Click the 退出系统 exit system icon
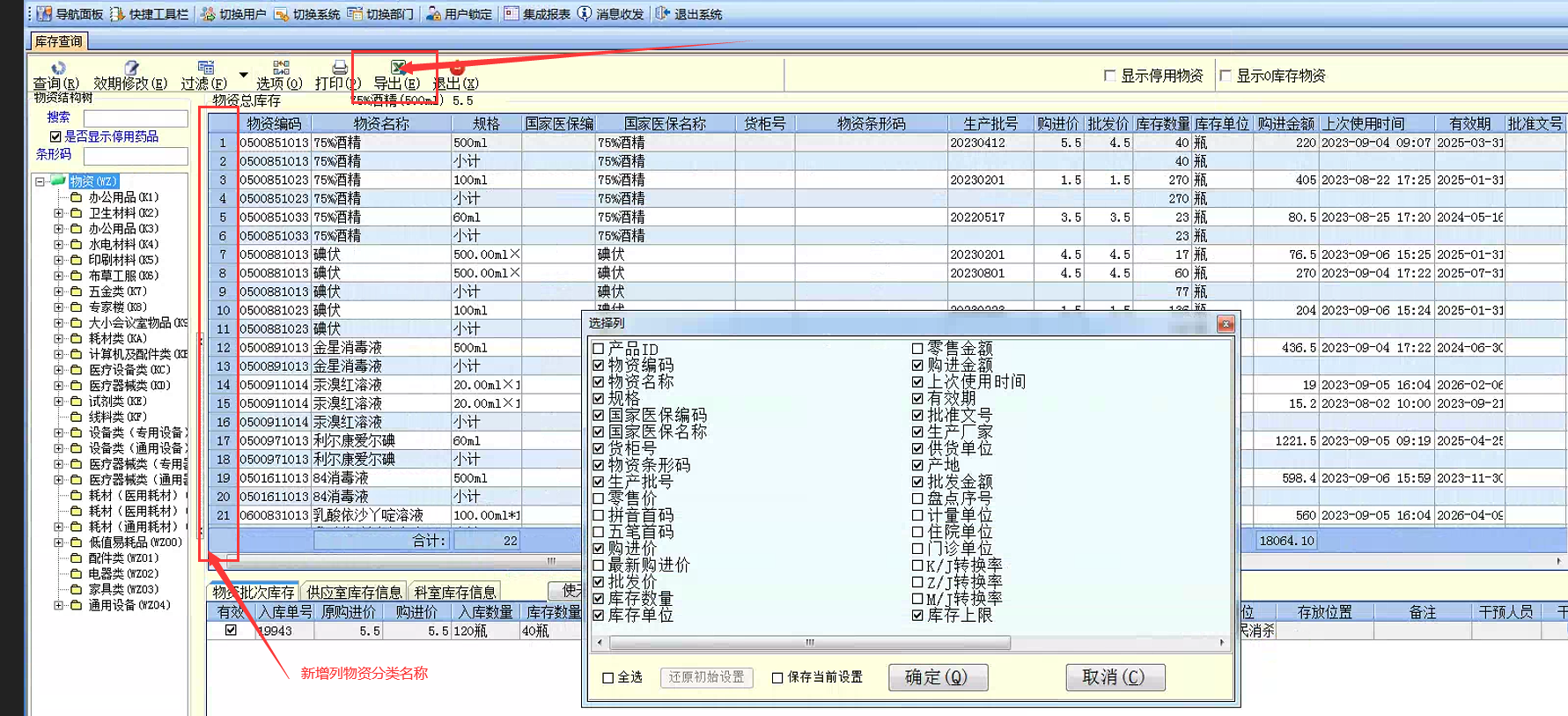 click(x=663, y=14)
